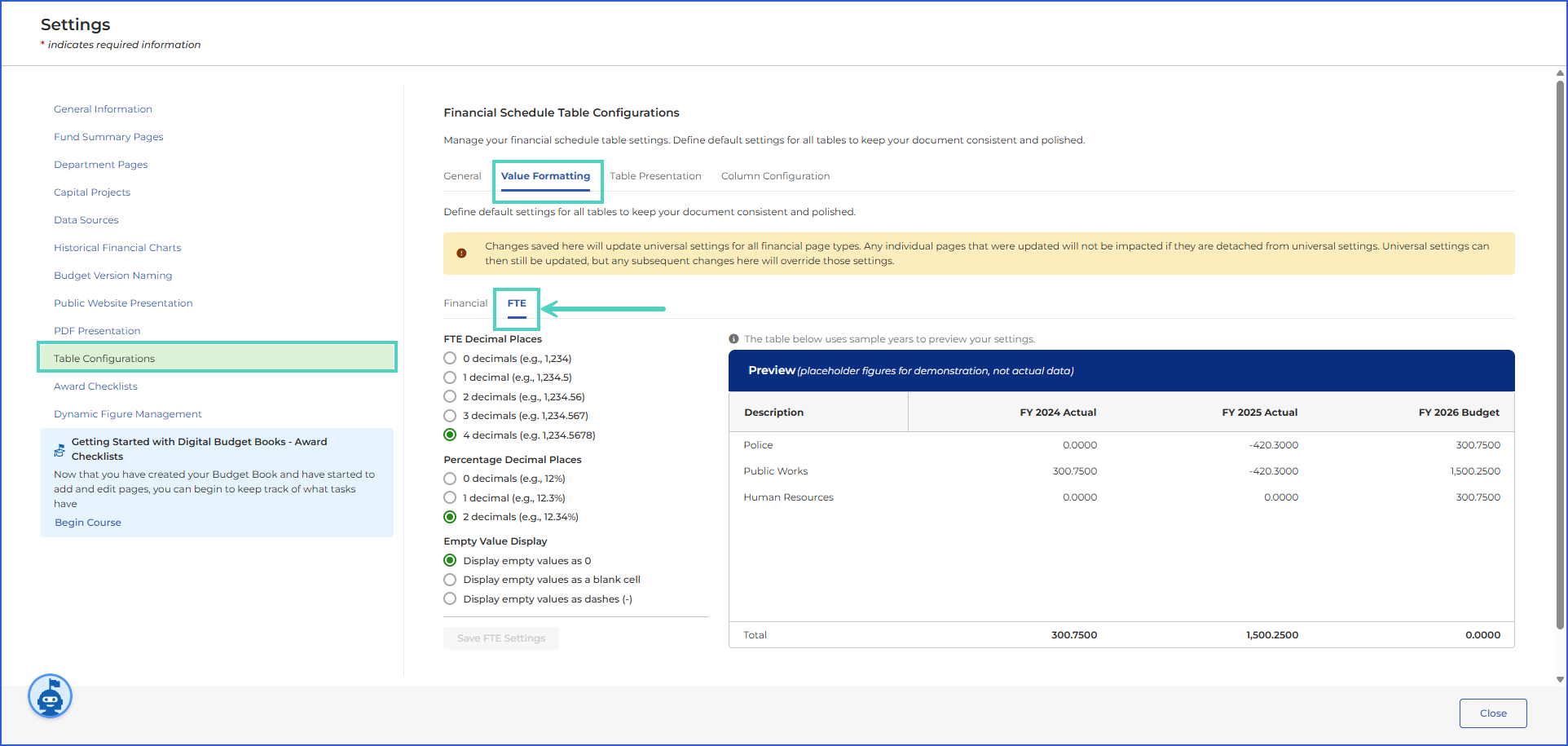Screen dimensions: 1568x746
Task: Choose 2 decimals (e.g., 1,234.56) option
Action: pyautogui.click(x=450, y=397)
